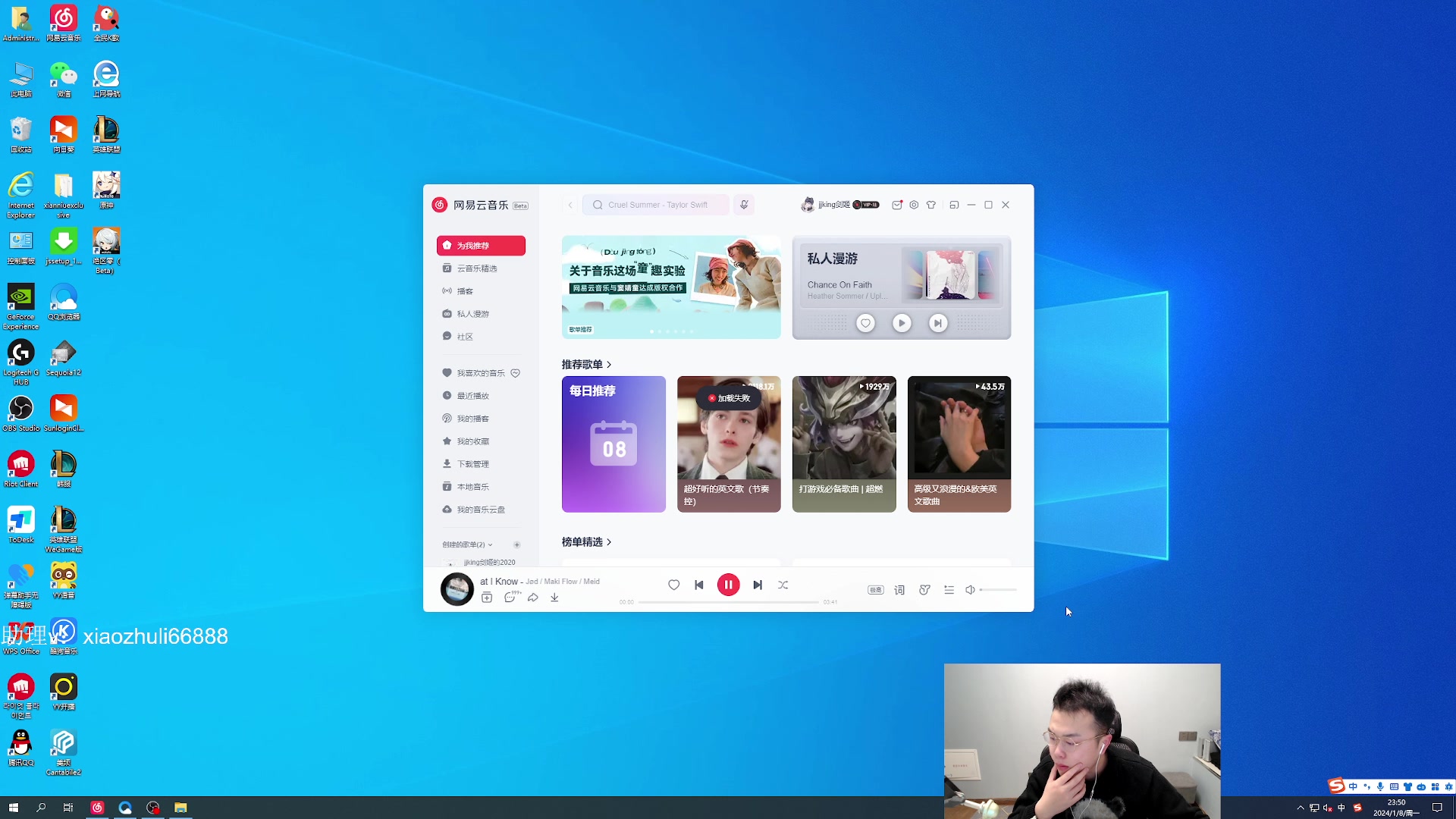Click the song progress bar

click(728, 602)
